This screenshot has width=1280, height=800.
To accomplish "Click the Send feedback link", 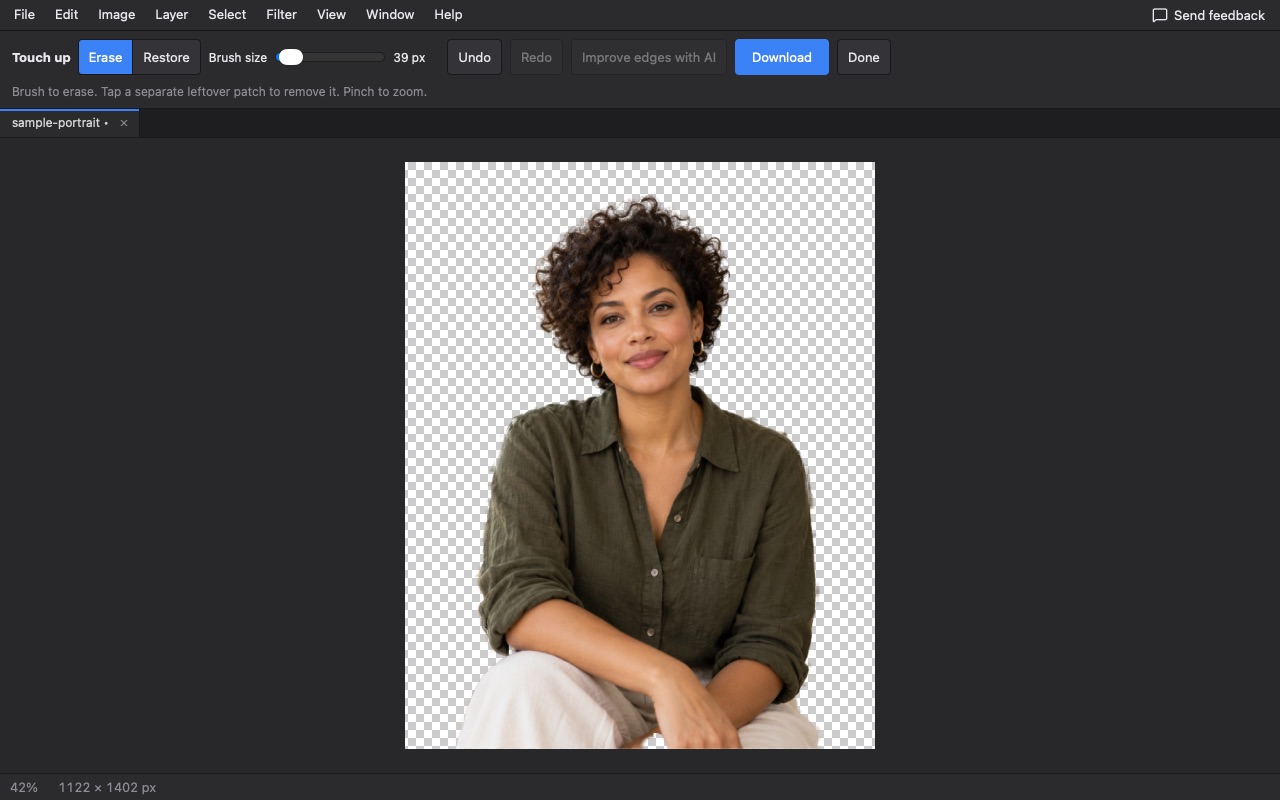I will [x=1208, y=15].
